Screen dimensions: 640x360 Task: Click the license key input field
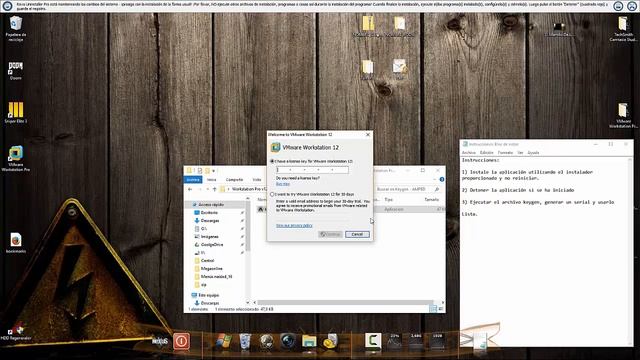[312, 170]
